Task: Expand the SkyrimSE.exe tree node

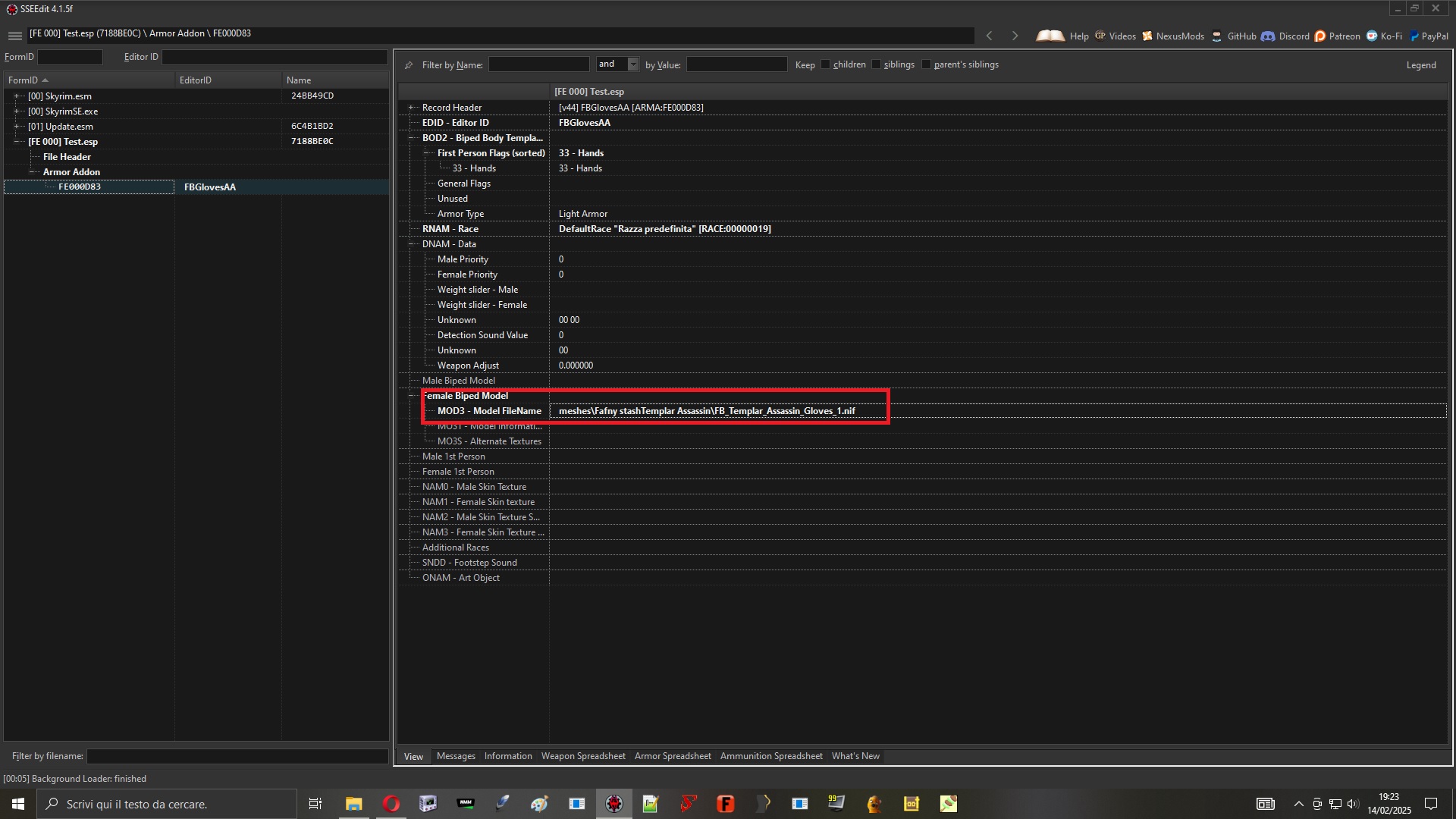Action: 17,111
